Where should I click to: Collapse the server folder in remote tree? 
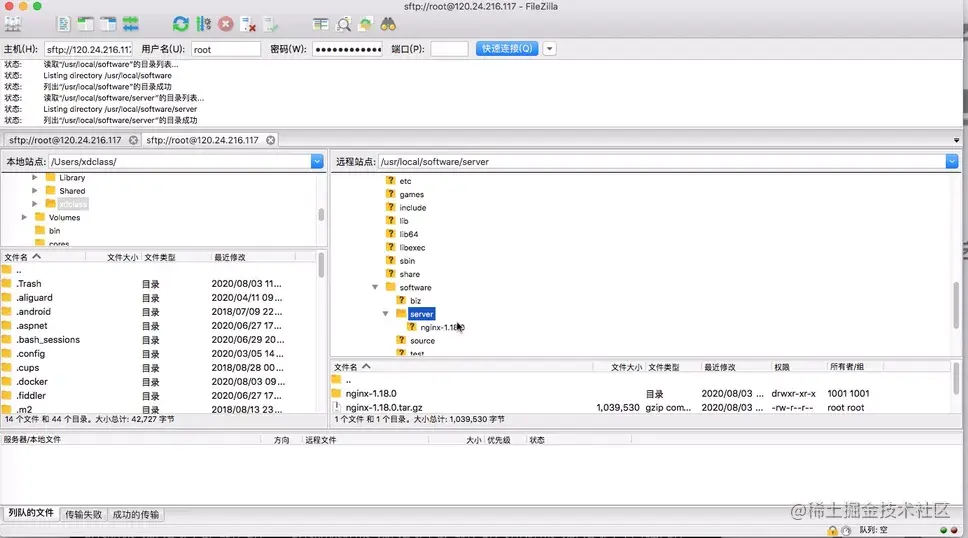[385, 314]
